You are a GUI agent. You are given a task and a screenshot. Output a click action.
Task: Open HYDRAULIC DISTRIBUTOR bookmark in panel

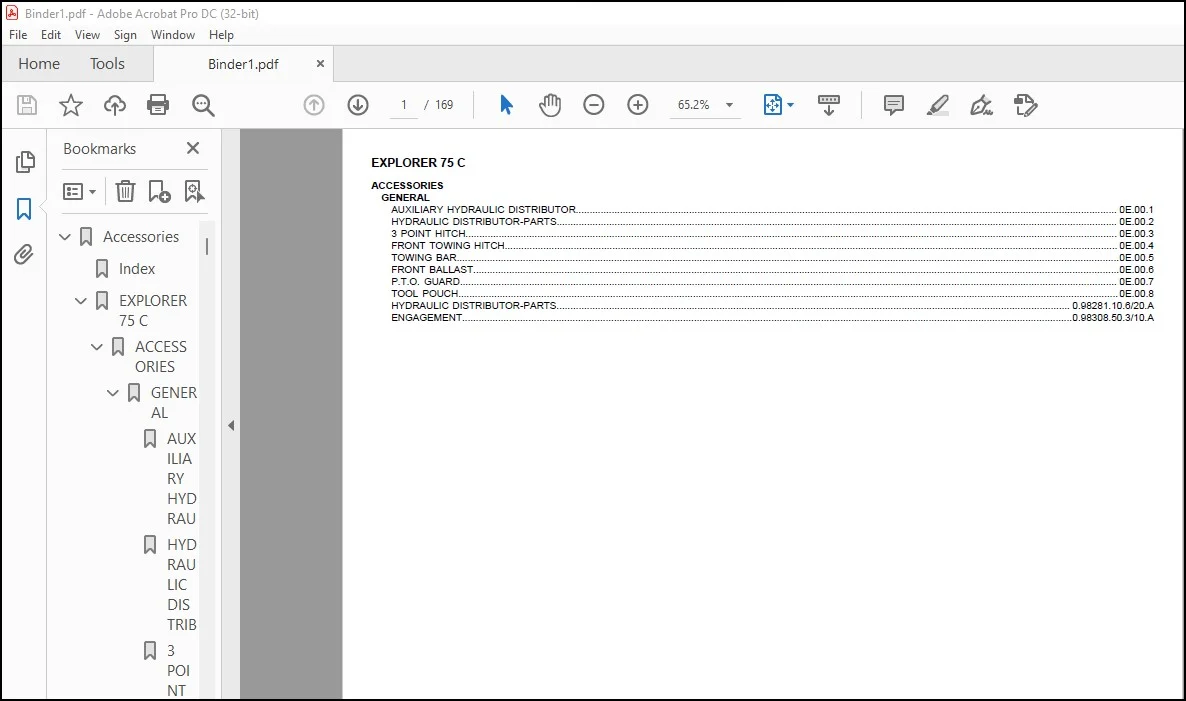[182, 585]
